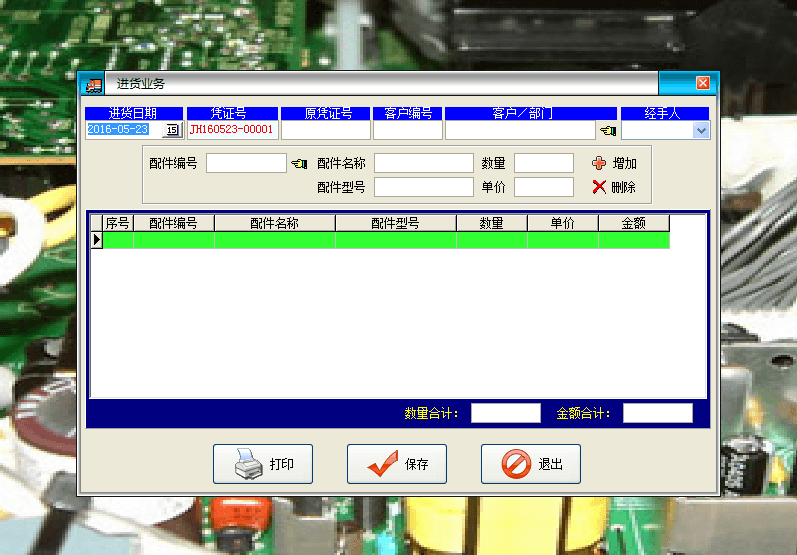Click the red X 删除 icon
The image size is (797, 555).
599,187
